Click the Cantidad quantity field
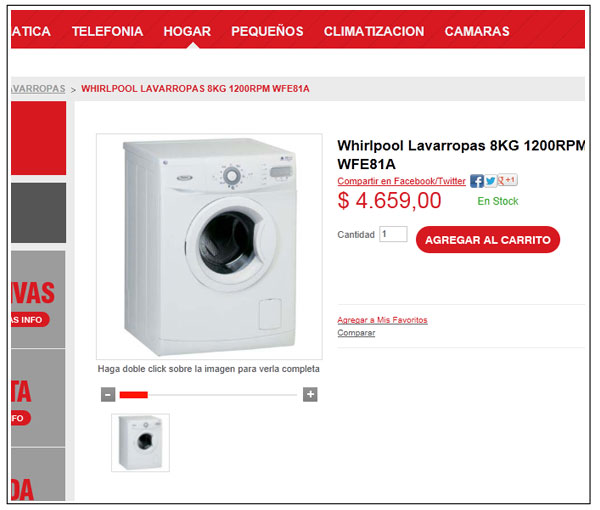 coord(393,234)
